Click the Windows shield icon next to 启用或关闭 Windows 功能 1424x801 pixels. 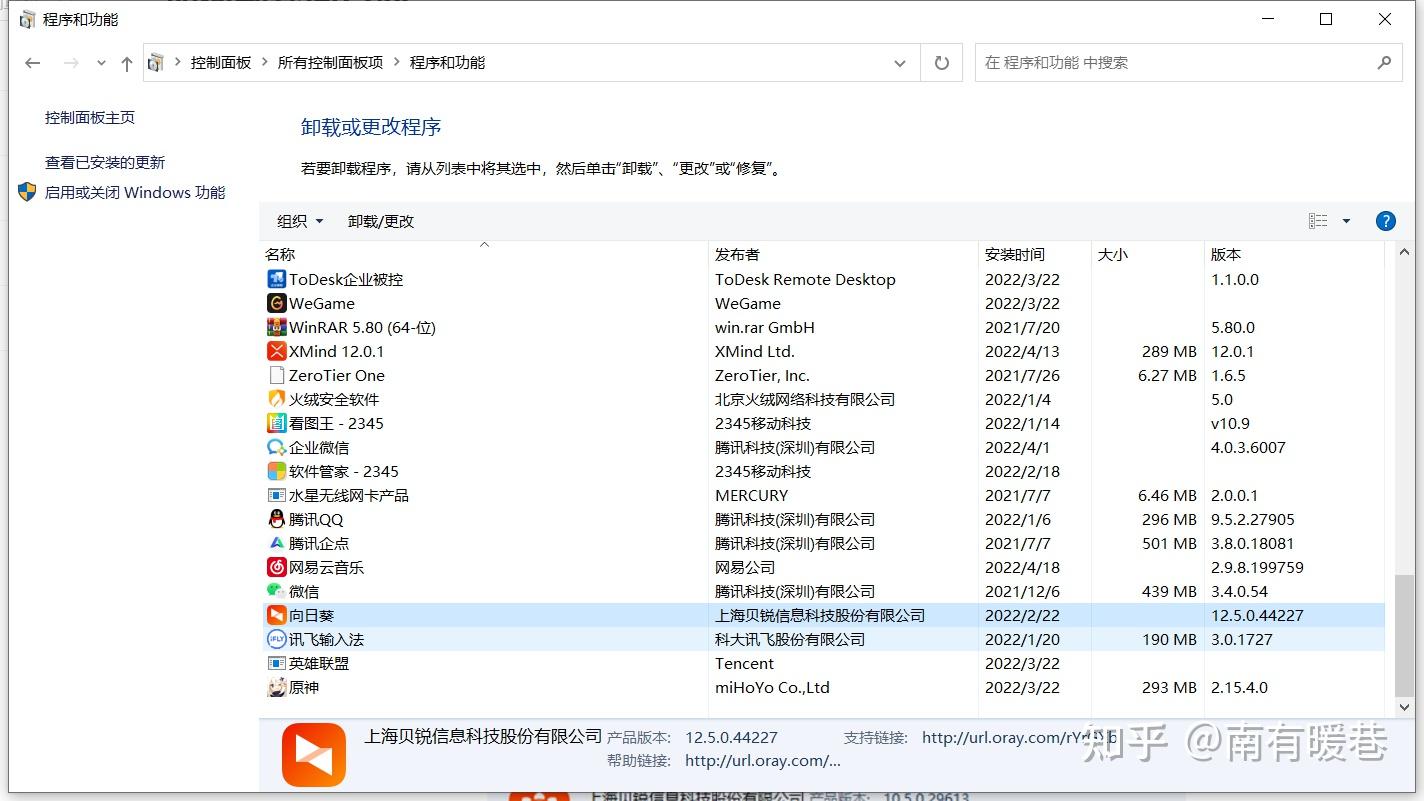coord(27,192)
